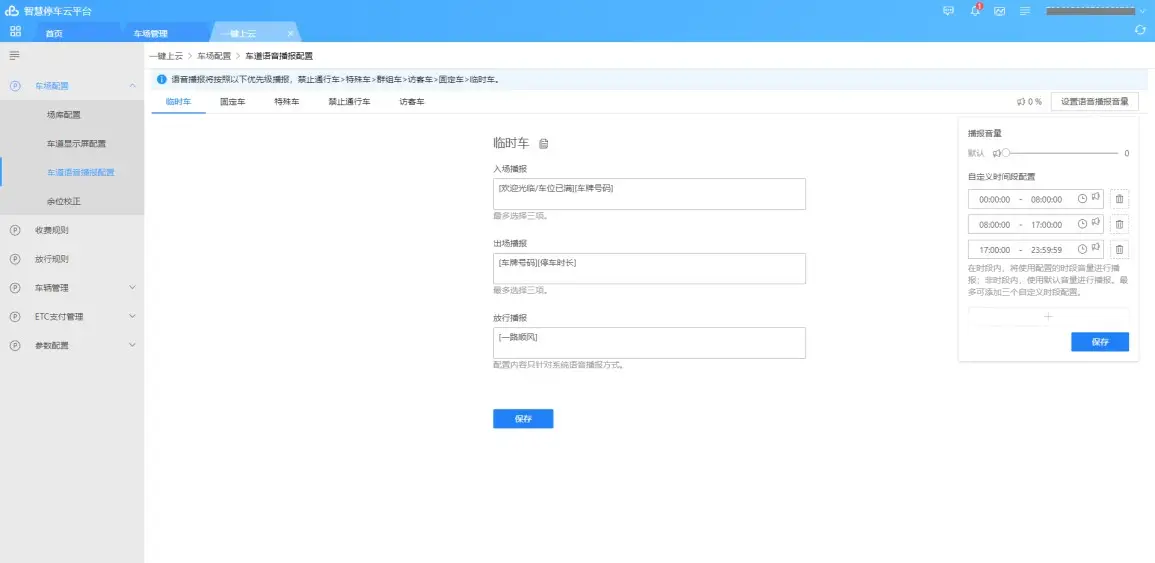Click the message chat icon in header
Image resolution: width=1155 pixels, height=563 pixels.
pyautogui.click(x=949, y=11)
